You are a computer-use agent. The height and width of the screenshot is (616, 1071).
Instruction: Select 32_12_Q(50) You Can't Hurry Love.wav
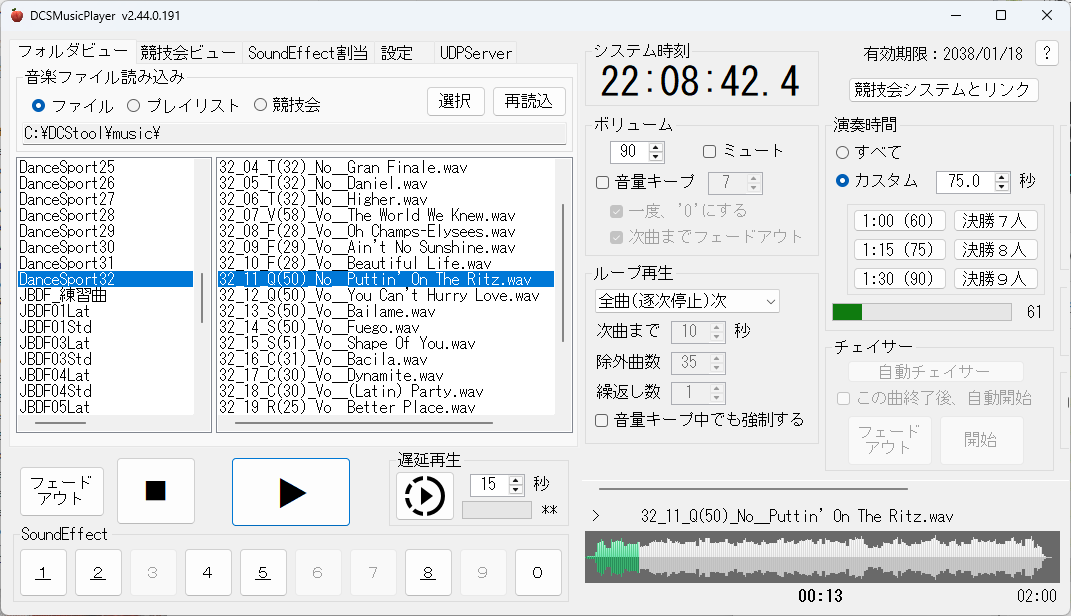(385, 296)
